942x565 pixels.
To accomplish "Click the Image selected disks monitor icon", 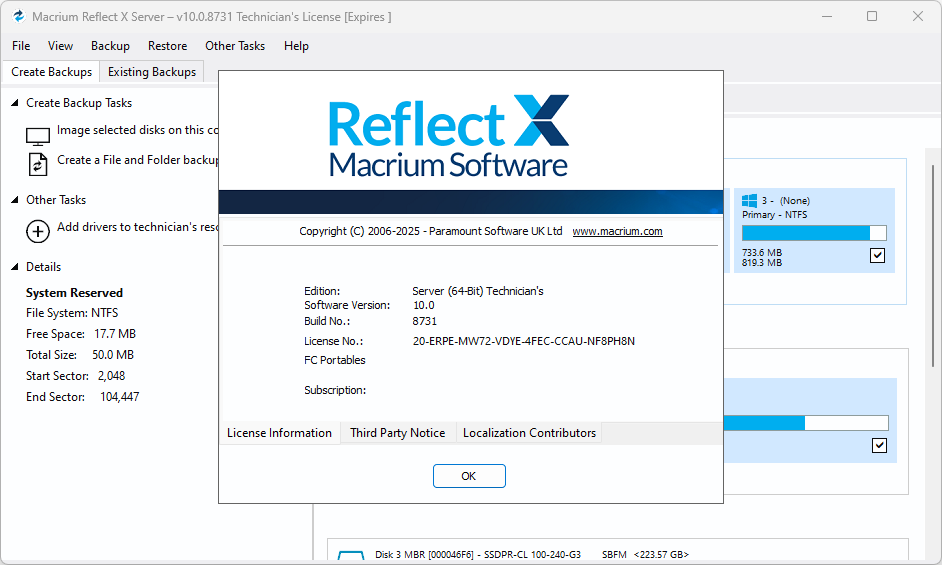I will [x=38, y=136].
